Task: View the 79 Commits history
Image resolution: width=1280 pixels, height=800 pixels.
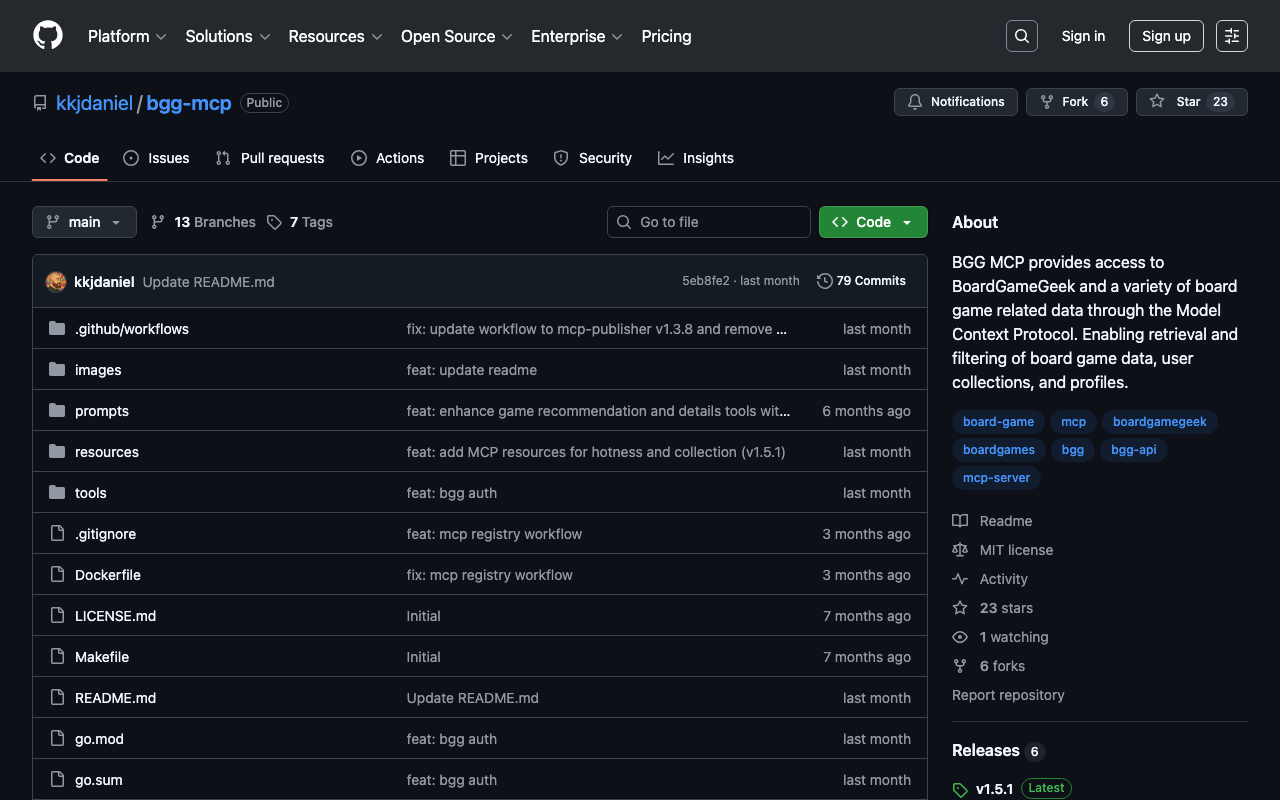Action: tap(861, 281)
